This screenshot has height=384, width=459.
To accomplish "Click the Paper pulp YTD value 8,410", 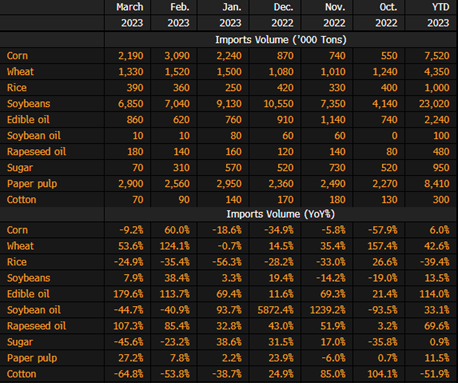I will [437, 184].
